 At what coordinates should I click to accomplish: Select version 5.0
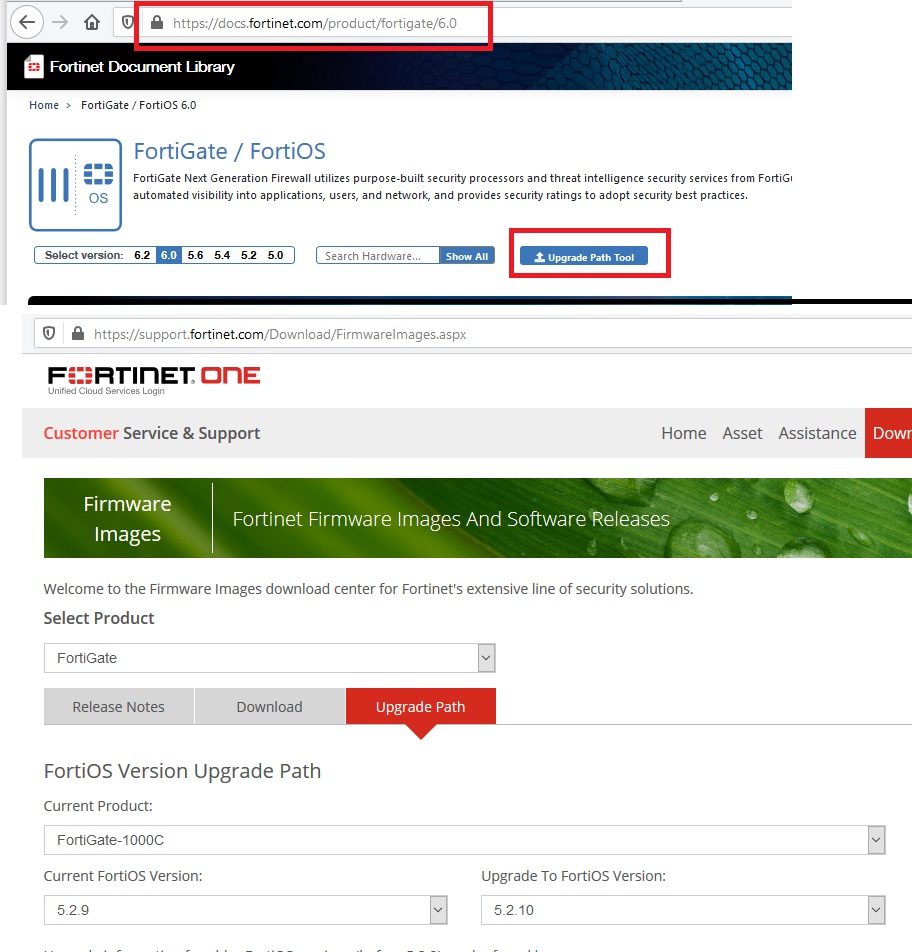coord(276,255)
